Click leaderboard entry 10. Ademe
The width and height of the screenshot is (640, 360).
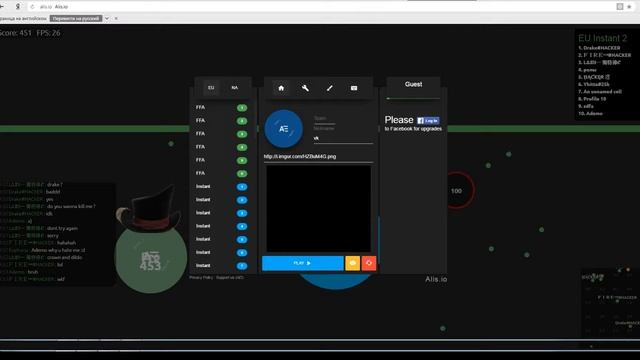(590, 113)
